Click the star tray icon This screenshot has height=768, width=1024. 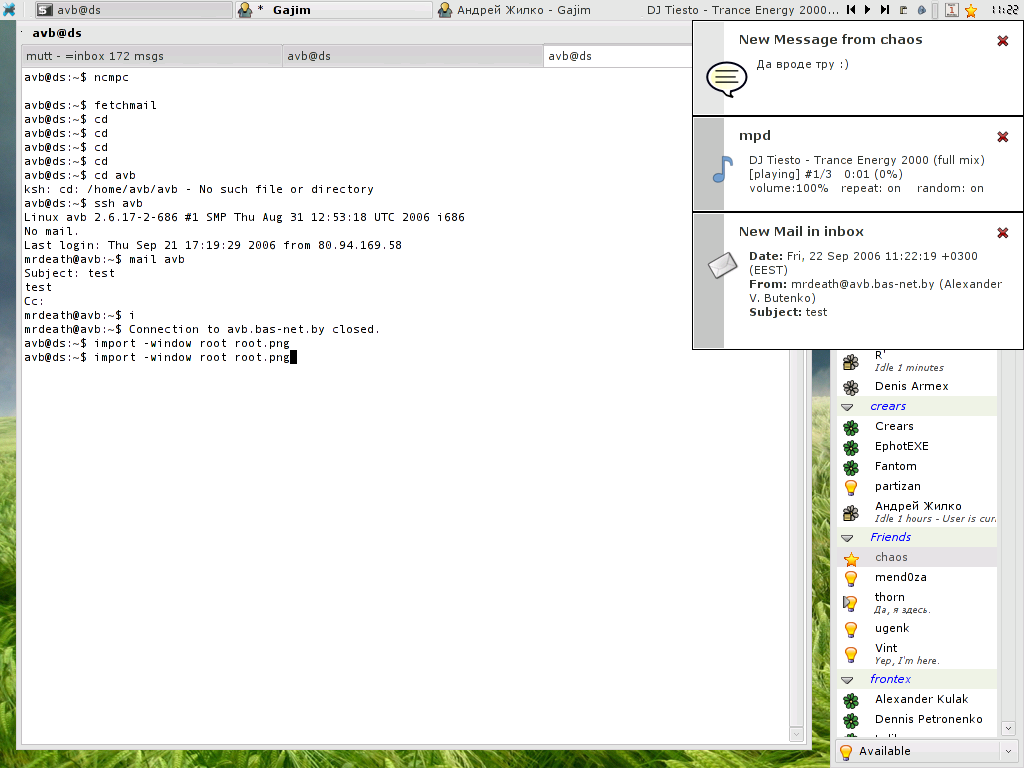click(970, 11)
